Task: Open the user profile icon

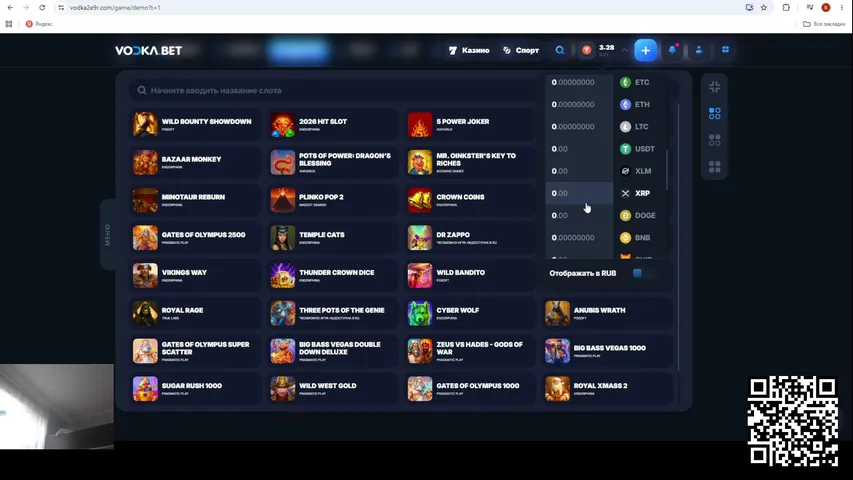Action: 699,50
